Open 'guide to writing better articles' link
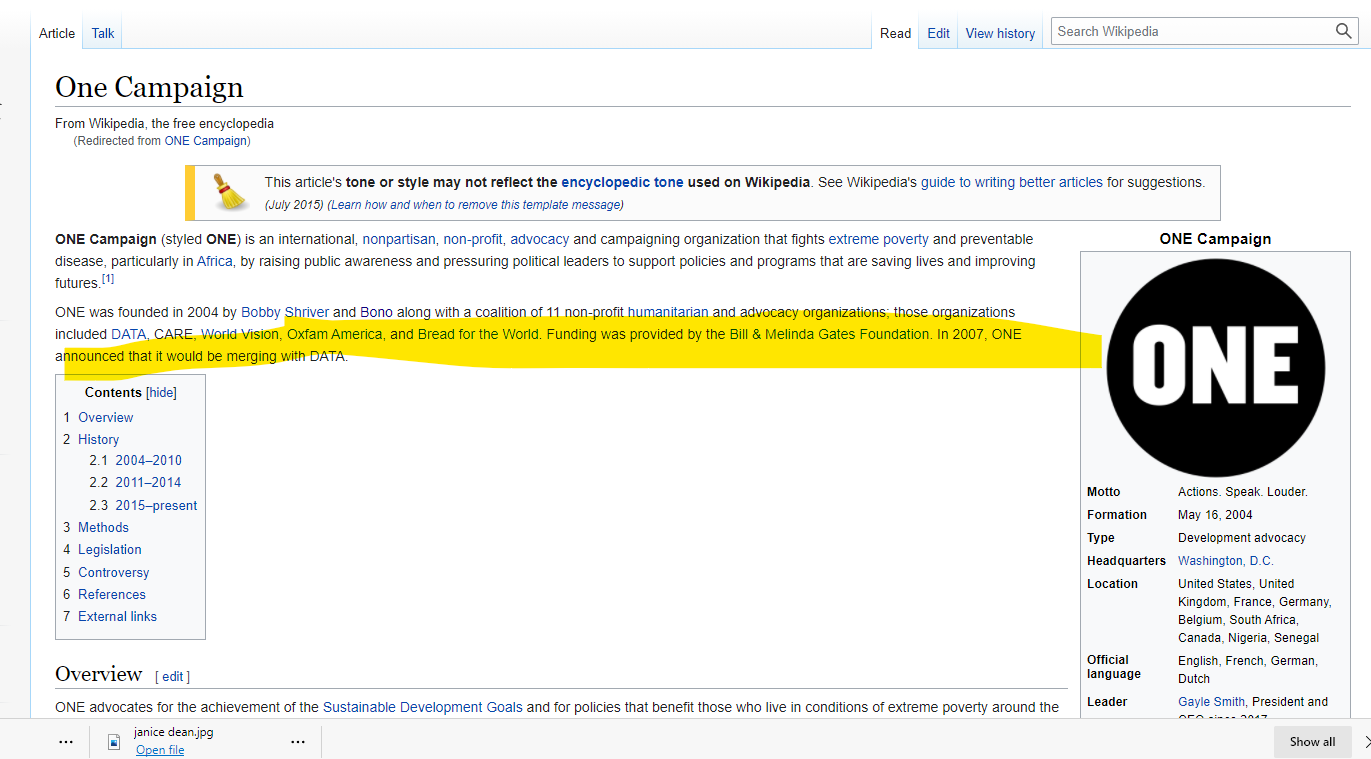Image resolution: width=1371 pixels, height=759 pixels. click(x=1012, y=182)
